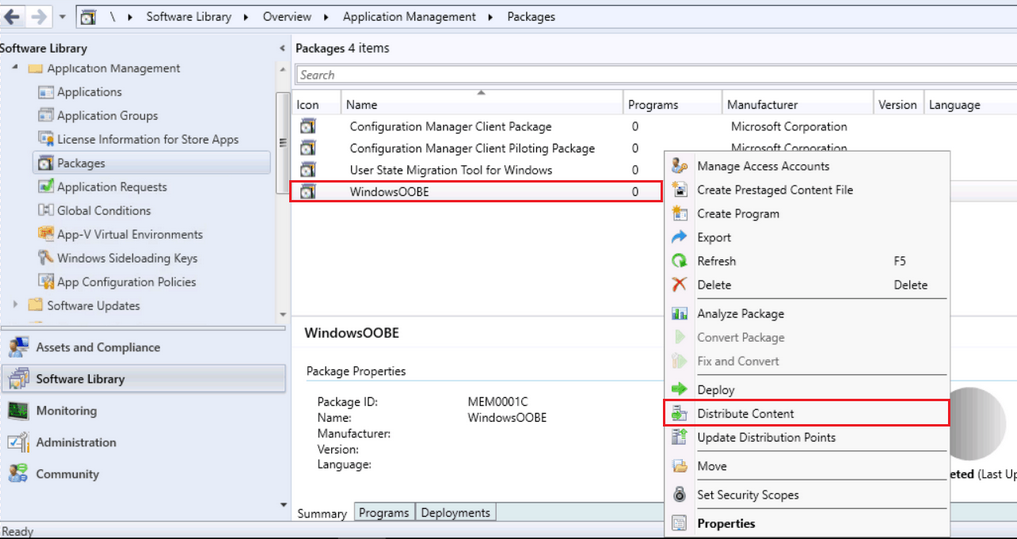Choose Manage Access Accounts from context menu

[x=807, y=166]
